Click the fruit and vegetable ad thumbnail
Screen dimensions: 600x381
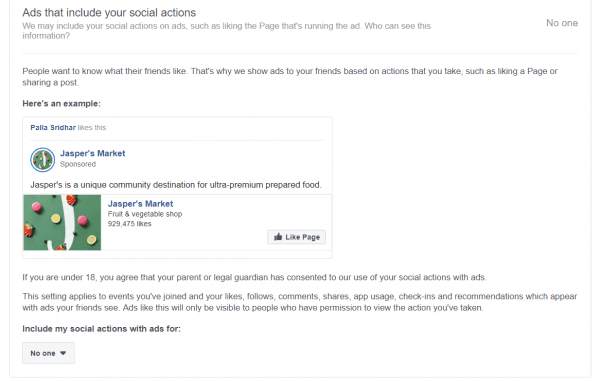tap(62, 222)
